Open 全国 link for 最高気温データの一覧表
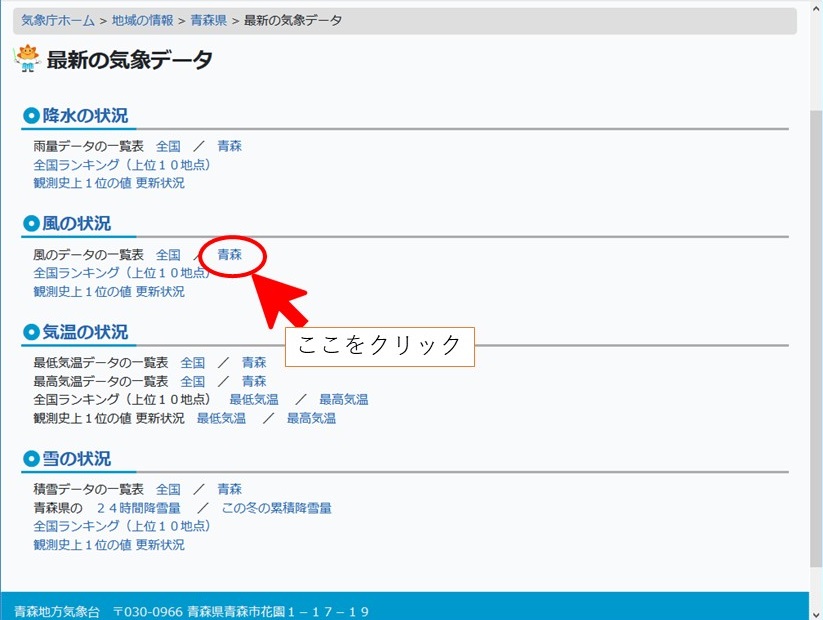The width and height of the screenshot is (823, 620). (193, 381)
